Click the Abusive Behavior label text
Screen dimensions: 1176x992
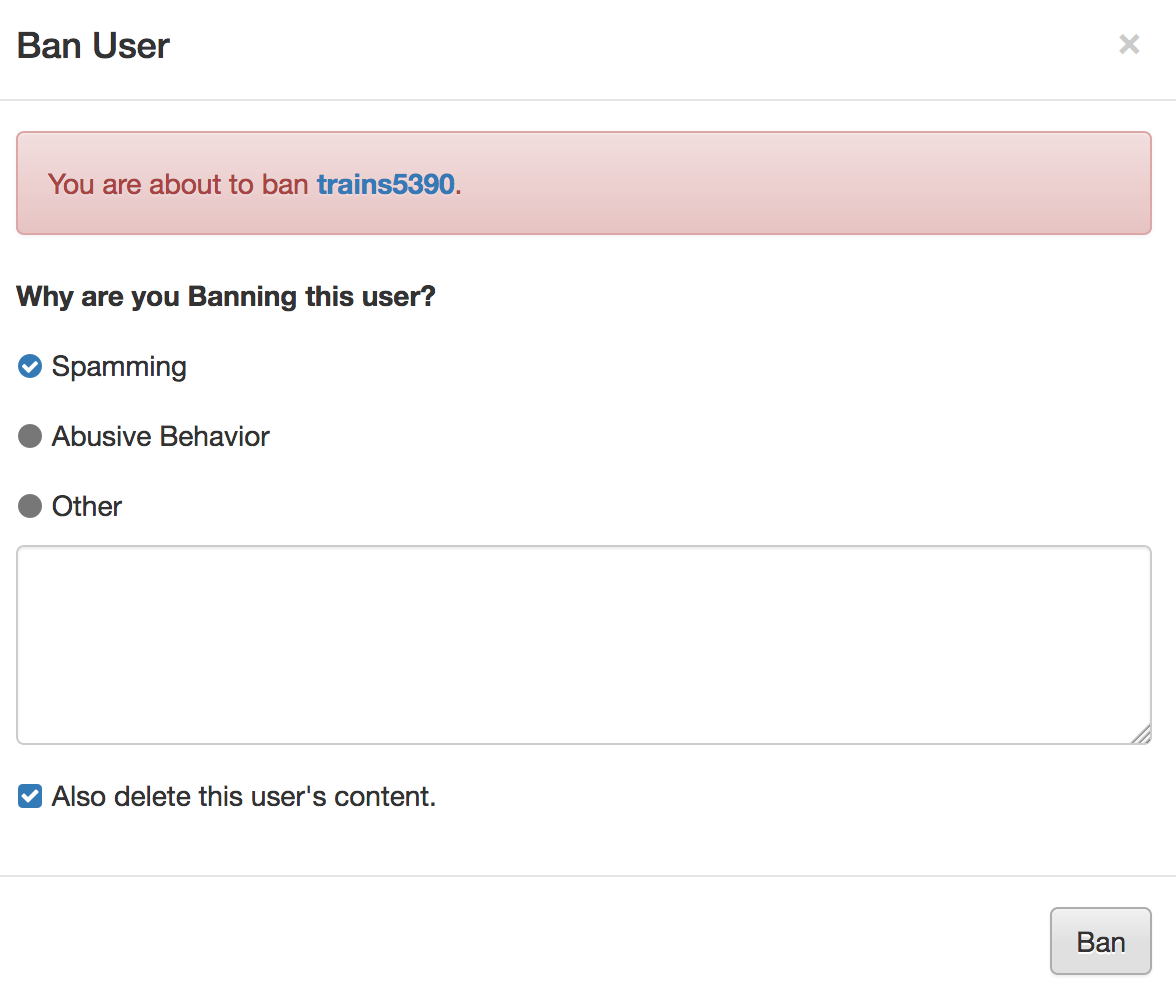click(160, 436)
